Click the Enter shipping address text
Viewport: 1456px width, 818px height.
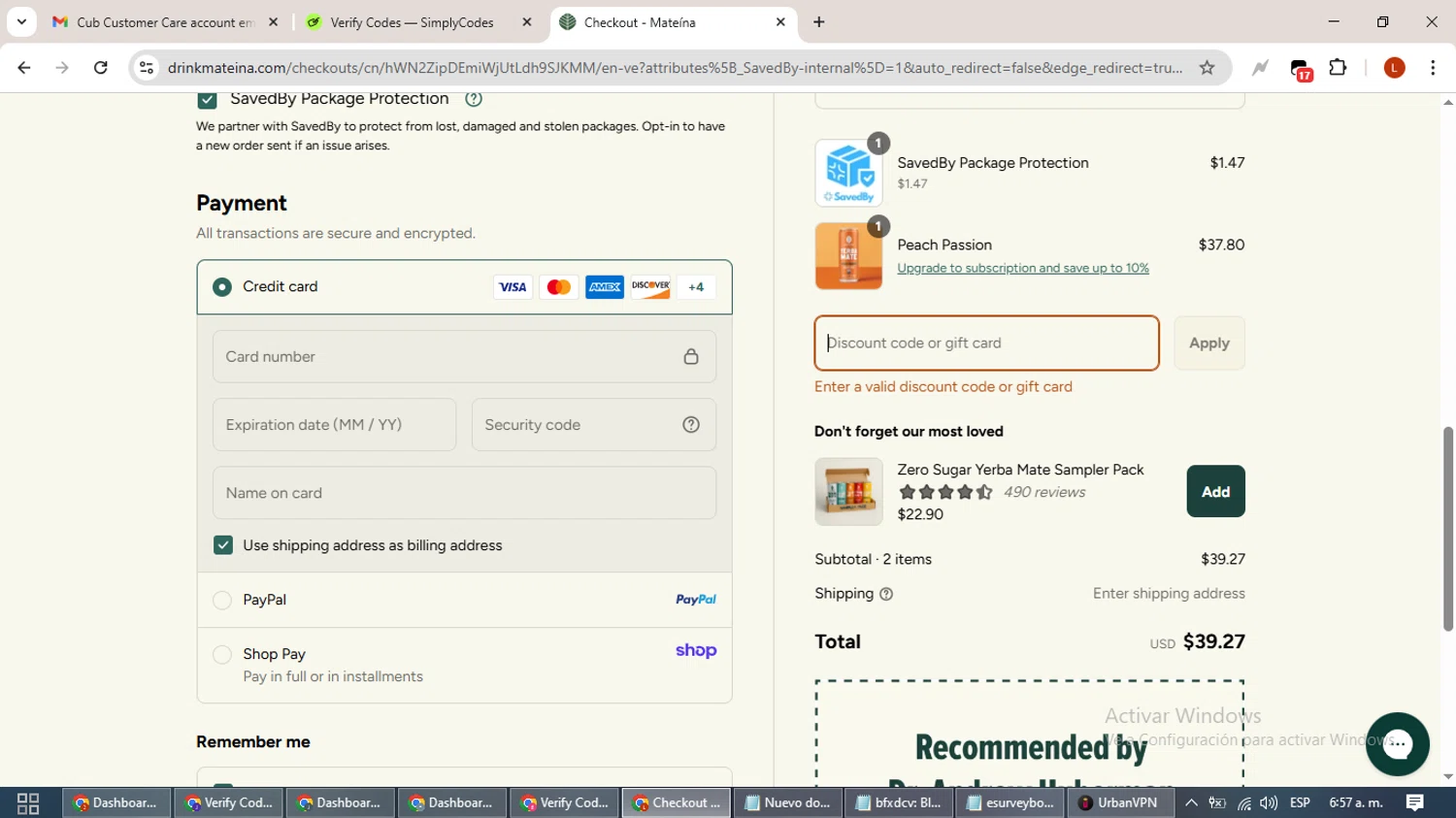(x=1169, y=594)
